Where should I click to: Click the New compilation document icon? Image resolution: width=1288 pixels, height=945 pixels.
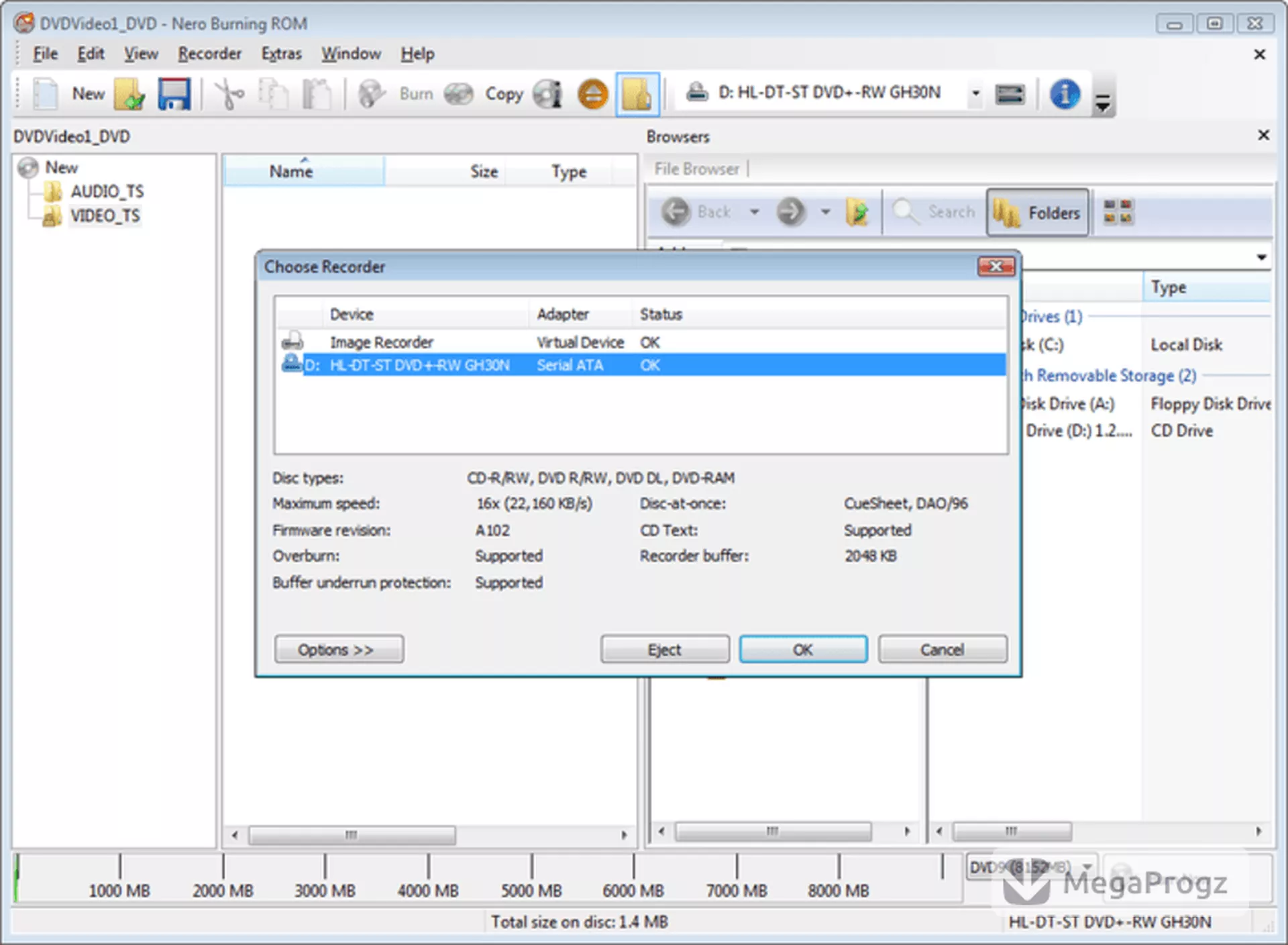tap(46, 93)
